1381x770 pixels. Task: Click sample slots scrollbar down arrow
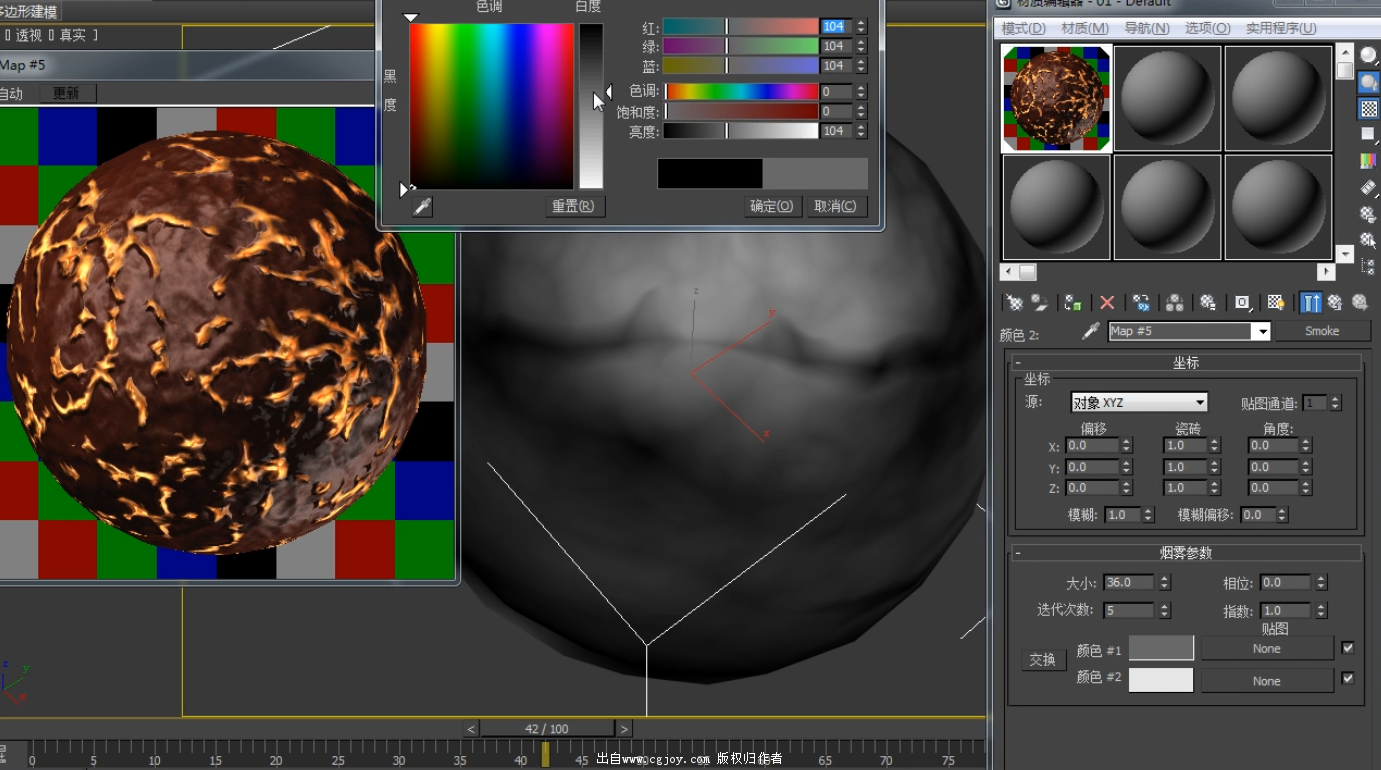click(x=1345, y=254)
